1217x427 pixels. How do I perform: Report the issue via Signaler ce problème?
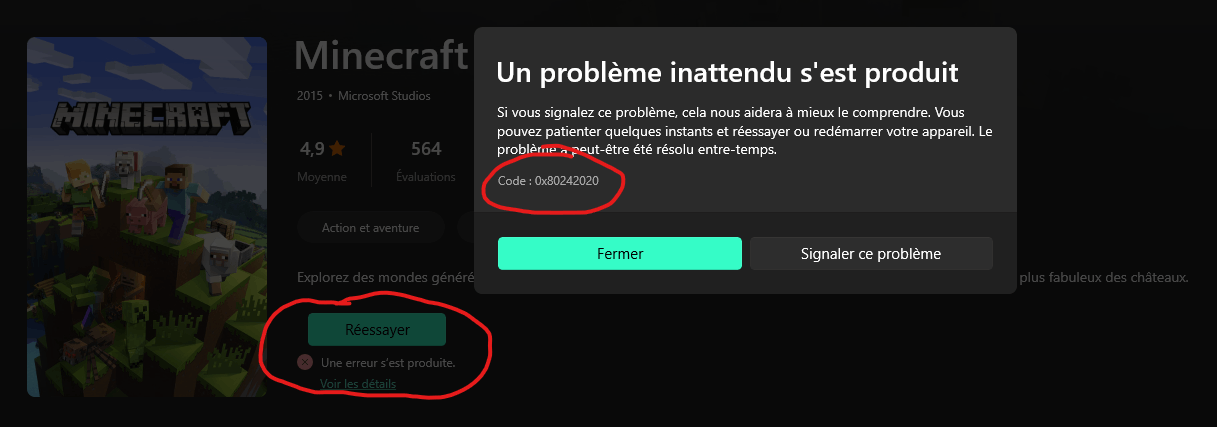[x=871, y=253]
